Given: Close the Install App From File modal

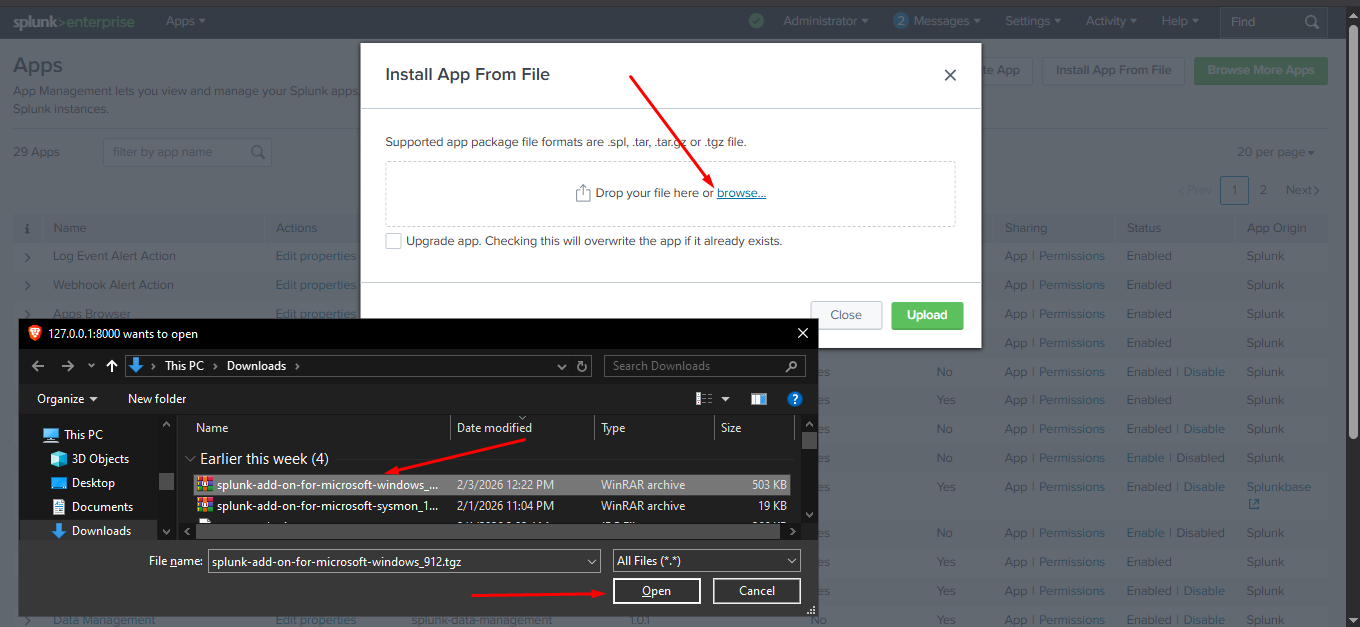Looking at the screenshot, I should 950,75.
